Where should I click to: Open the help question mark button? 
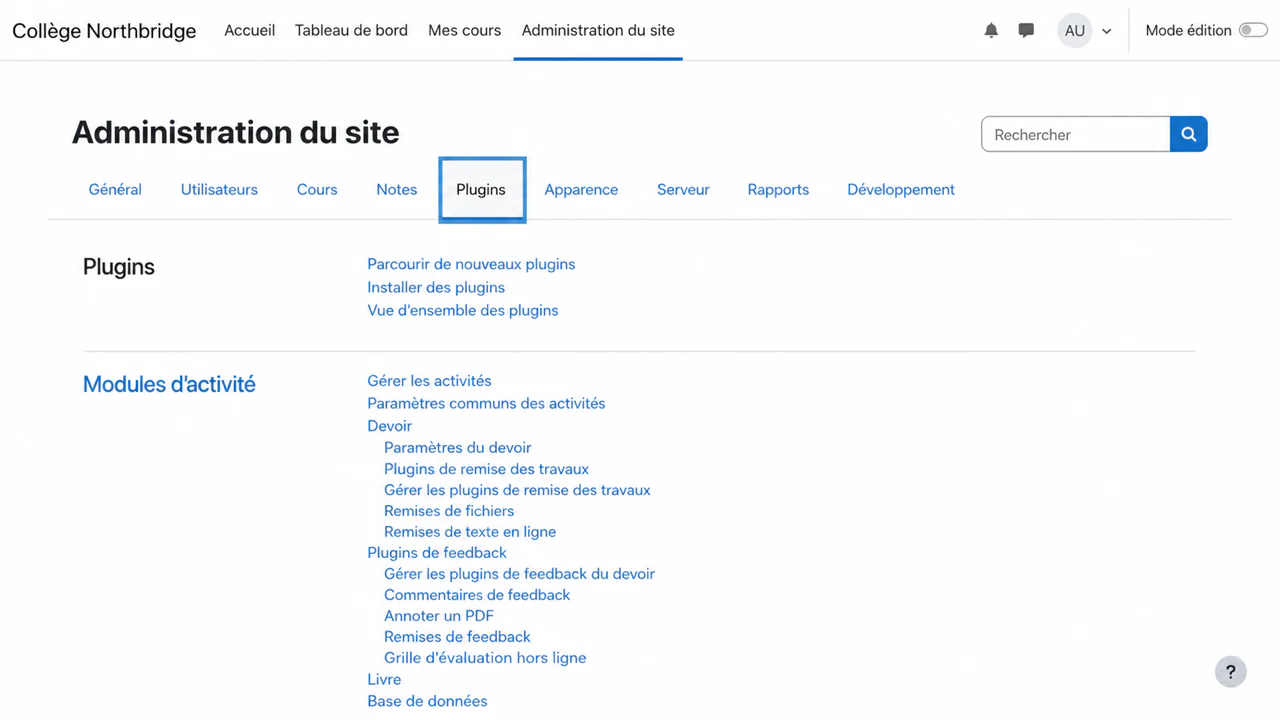pyautogui.click(x=1231, y=672)
